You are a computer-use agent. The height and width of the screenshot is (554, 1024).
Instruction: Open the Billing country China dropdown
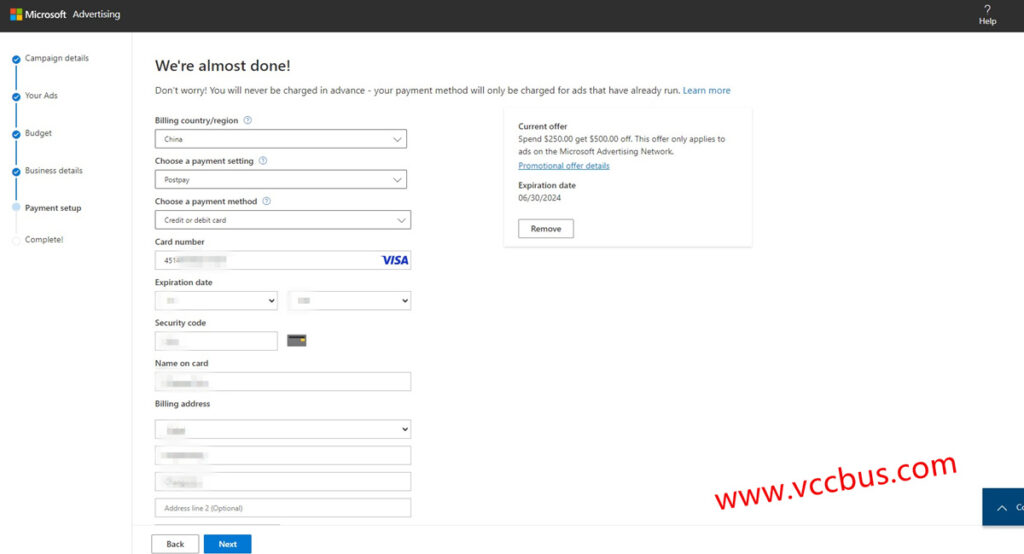pyautogui.click(x=282, y=139)
